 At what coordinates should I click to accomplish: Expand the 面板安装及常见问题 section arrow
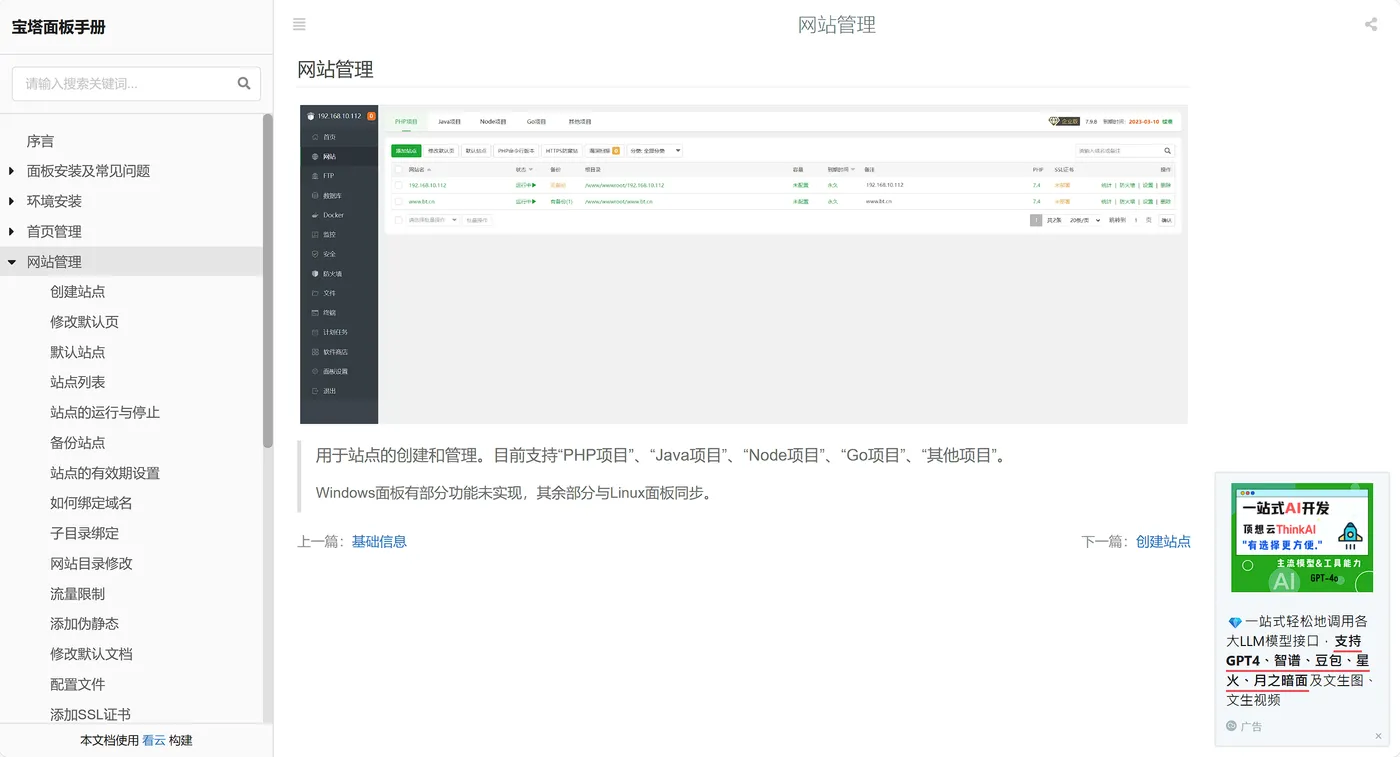[x=11, y=171]
